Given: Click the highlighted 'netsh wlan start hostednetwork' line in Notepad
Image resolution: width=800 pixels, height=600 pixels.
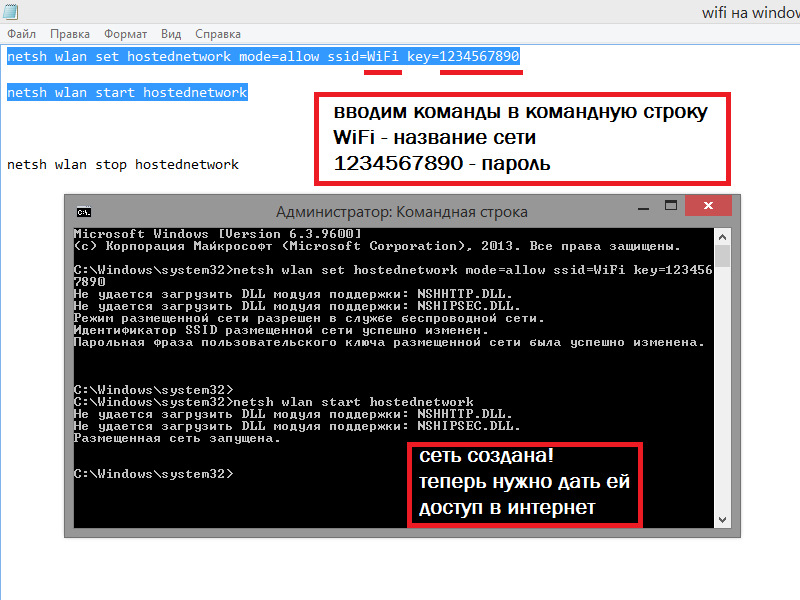Looking at the screenshot, I should point(127,92).
